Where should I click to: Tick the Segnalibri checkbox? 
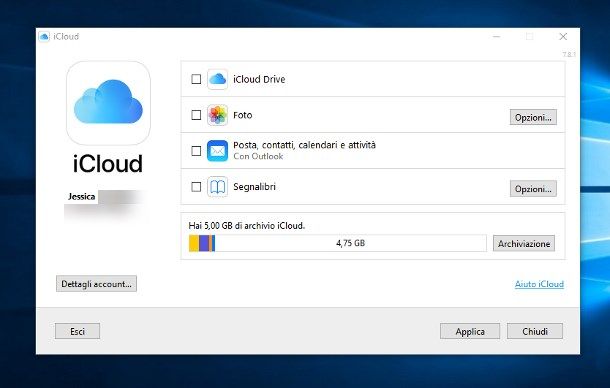(196, 187)
